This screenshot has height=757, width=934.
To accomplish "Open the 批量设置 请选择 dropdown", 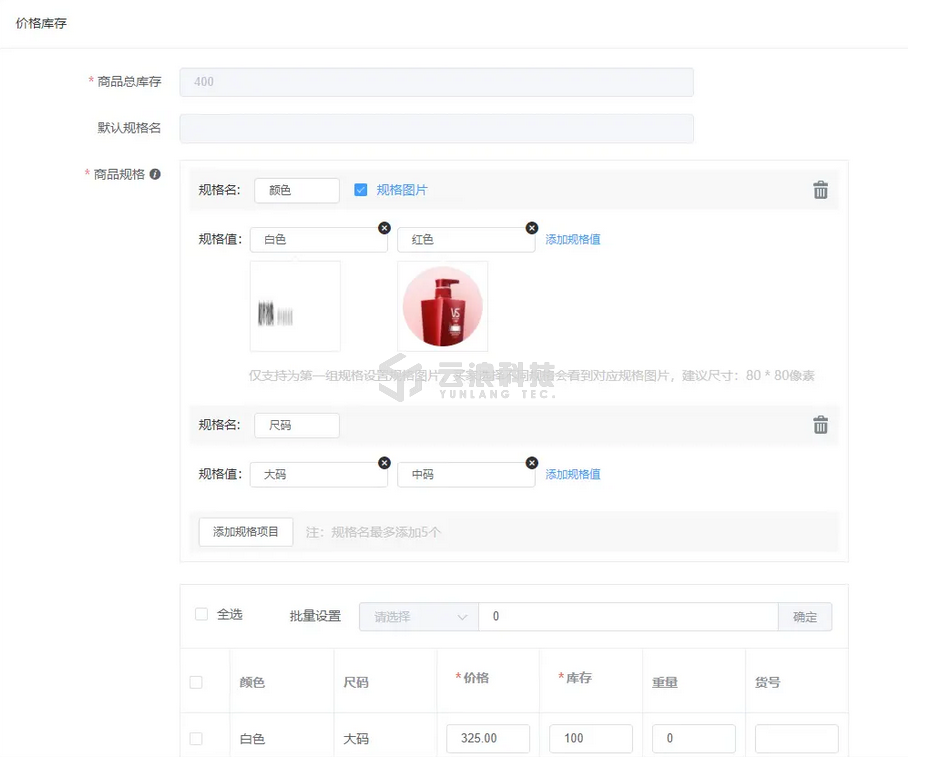I will tap(418, 617).
